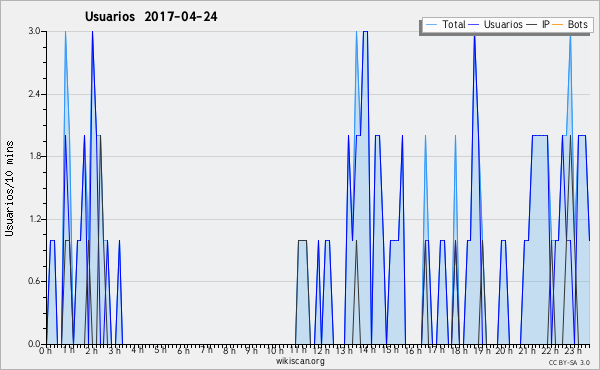Viewport: 600px width, 370px height.
Task: Click the x-axis label '14 h'
Action: click(367, 350)
